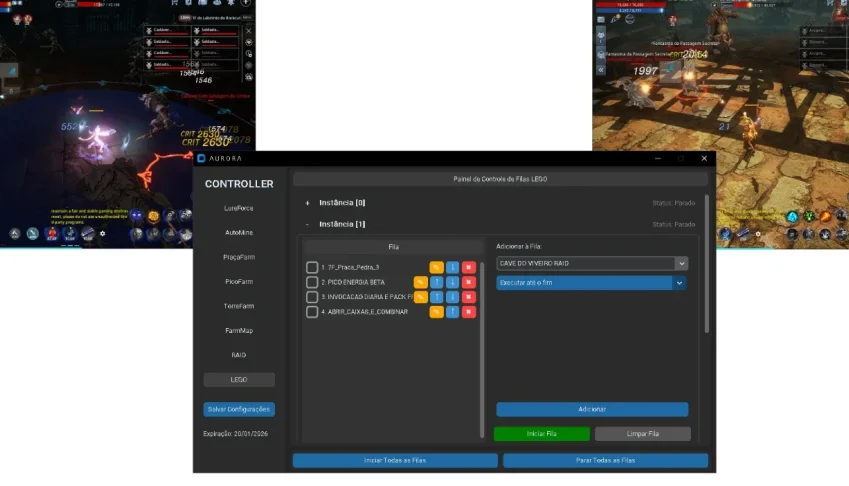Close the enemy list in left game window
The height and width of the screenshot is (486, 849).
(249, 30)
